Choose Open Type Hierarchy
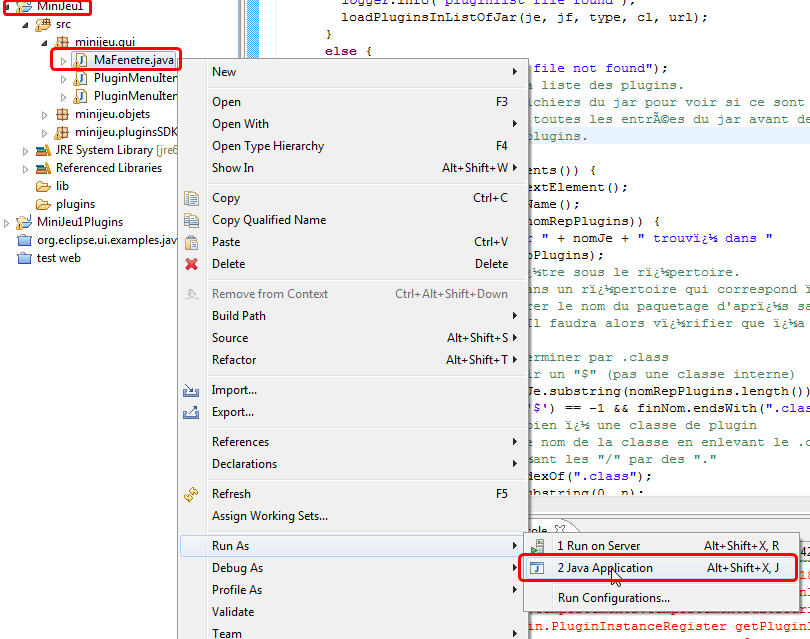Image resolution: width=810 pixels, height=639 pixels. (268, 146)
